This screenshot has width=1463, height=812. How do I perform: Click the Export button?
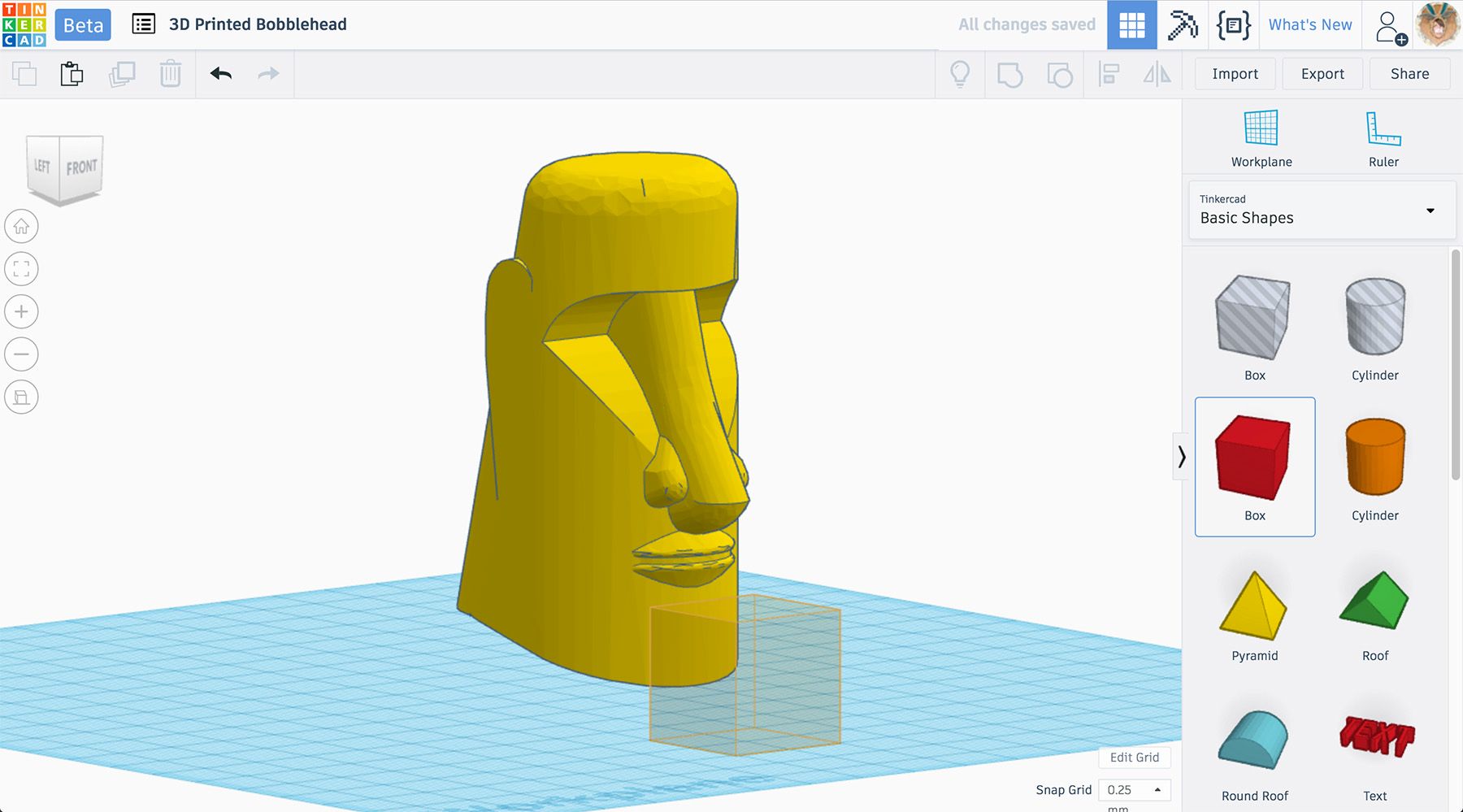tap(1322, 74)
